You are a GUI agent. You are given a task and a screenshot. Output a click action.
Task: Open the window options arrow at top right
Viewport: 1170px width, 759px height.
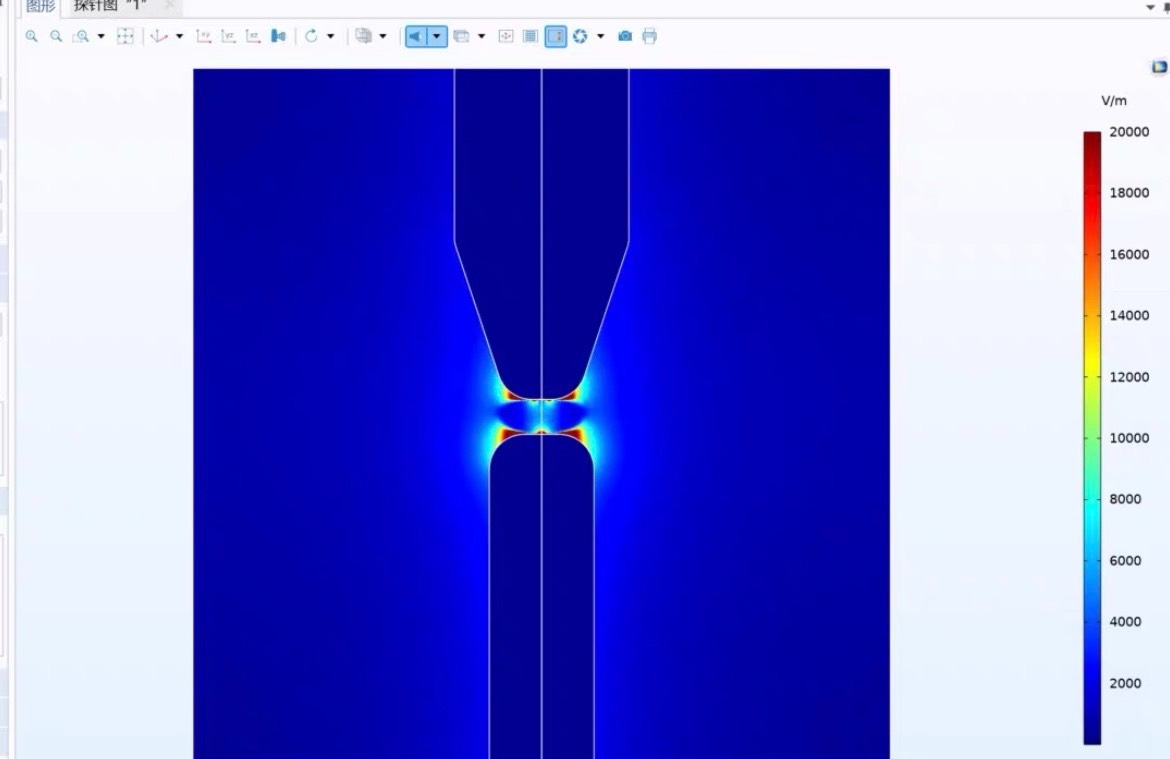(1150, 7)
